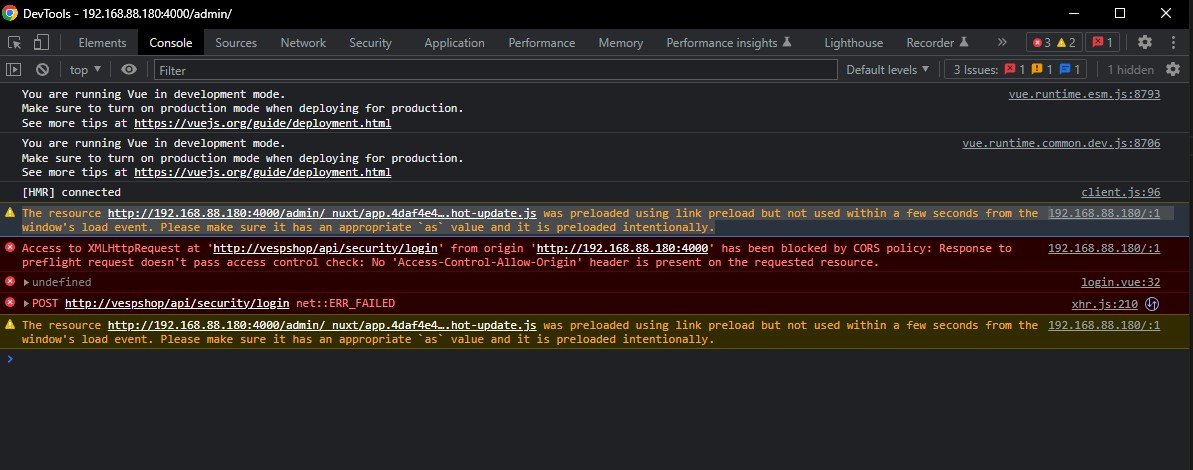Follow the first vuejs.org deployment guide link
The height and width of the screenshot is (470, 1193).
pos(262,123)
